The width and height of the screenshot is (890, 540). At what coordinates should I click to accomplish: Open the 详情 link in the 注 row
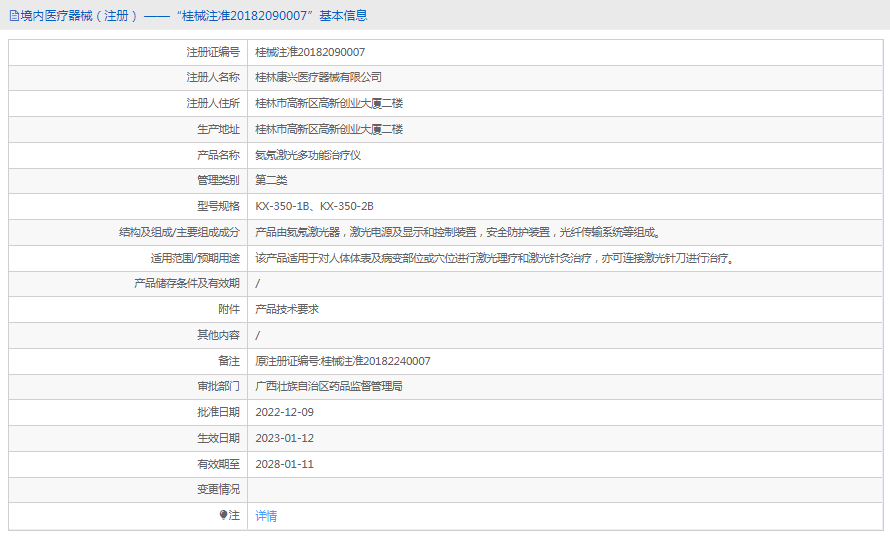pyautogui.click(x=266, y=516)
